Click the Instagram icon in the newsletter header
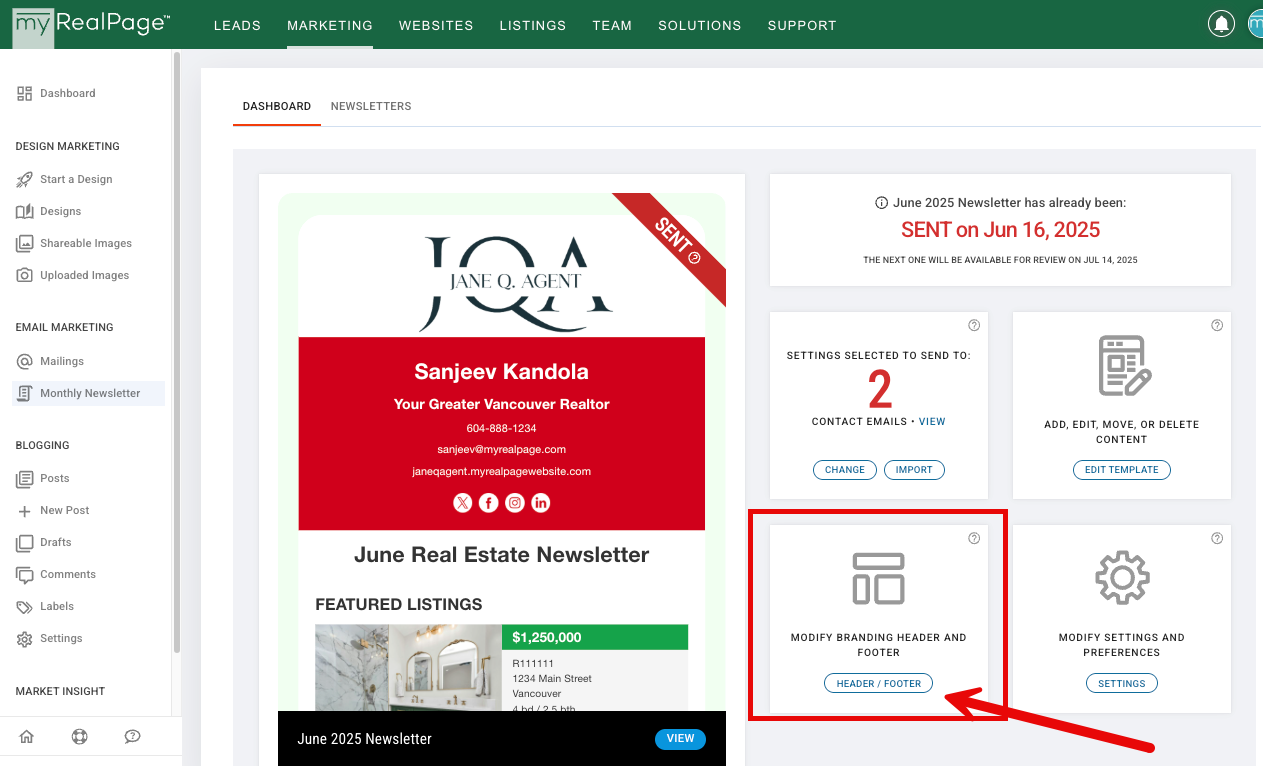 (x=514, y=503)
